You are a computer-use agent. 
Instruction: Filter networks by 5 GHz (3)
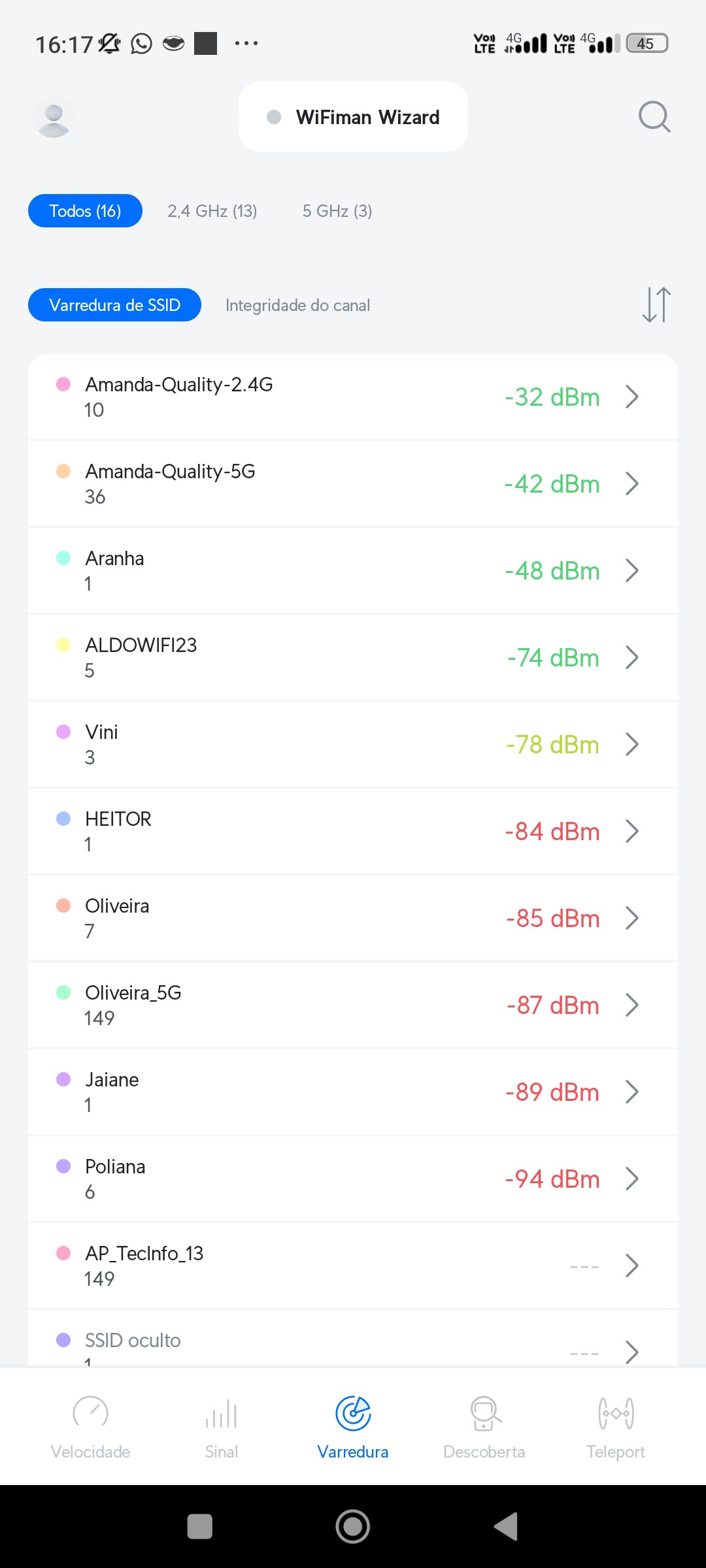pyautogui.click(x=337, y=211)
